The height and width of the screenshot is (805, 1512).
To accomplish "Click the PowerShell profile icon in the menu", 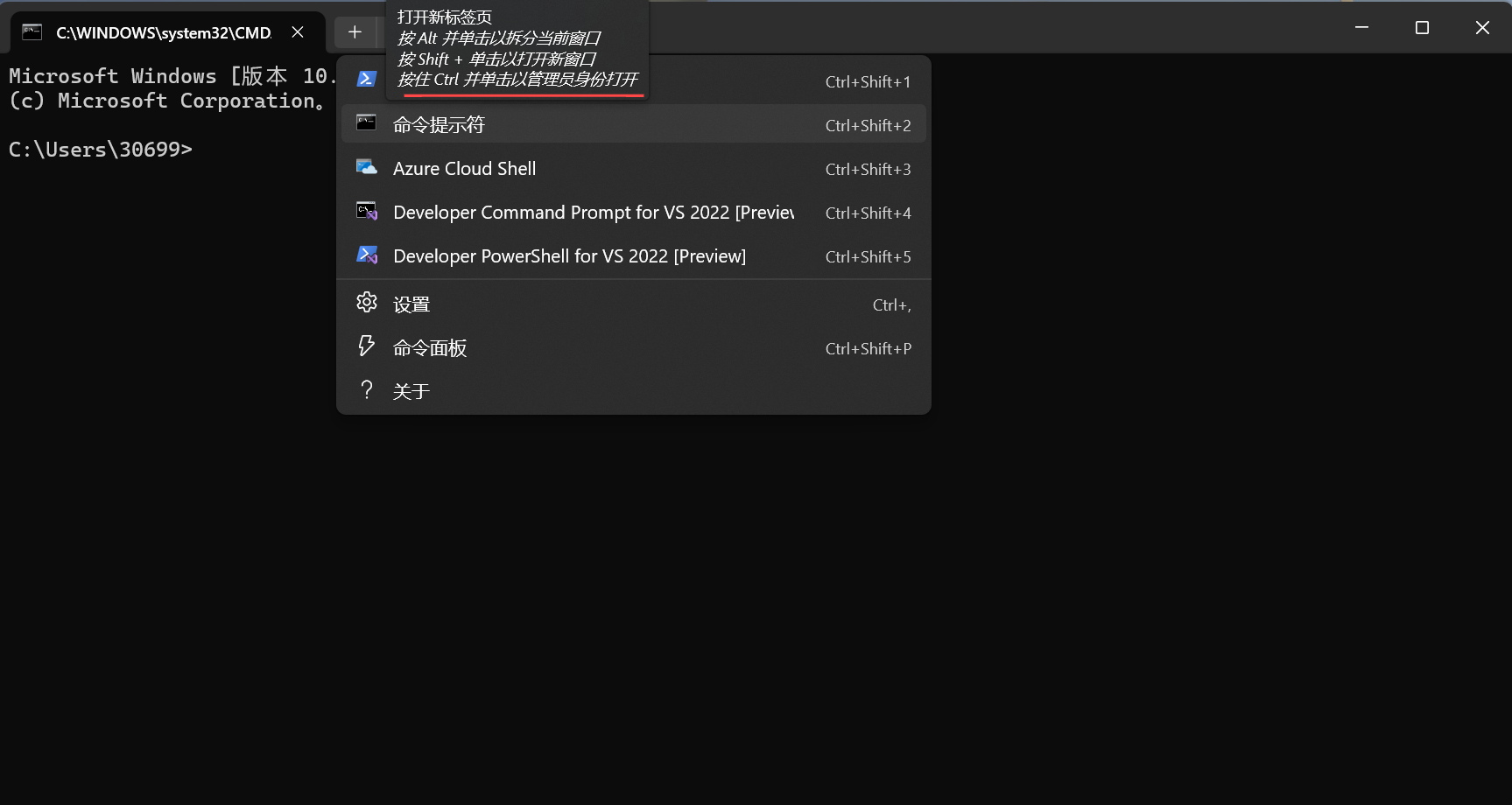I will pyautogui.click(x=367, y=79).
